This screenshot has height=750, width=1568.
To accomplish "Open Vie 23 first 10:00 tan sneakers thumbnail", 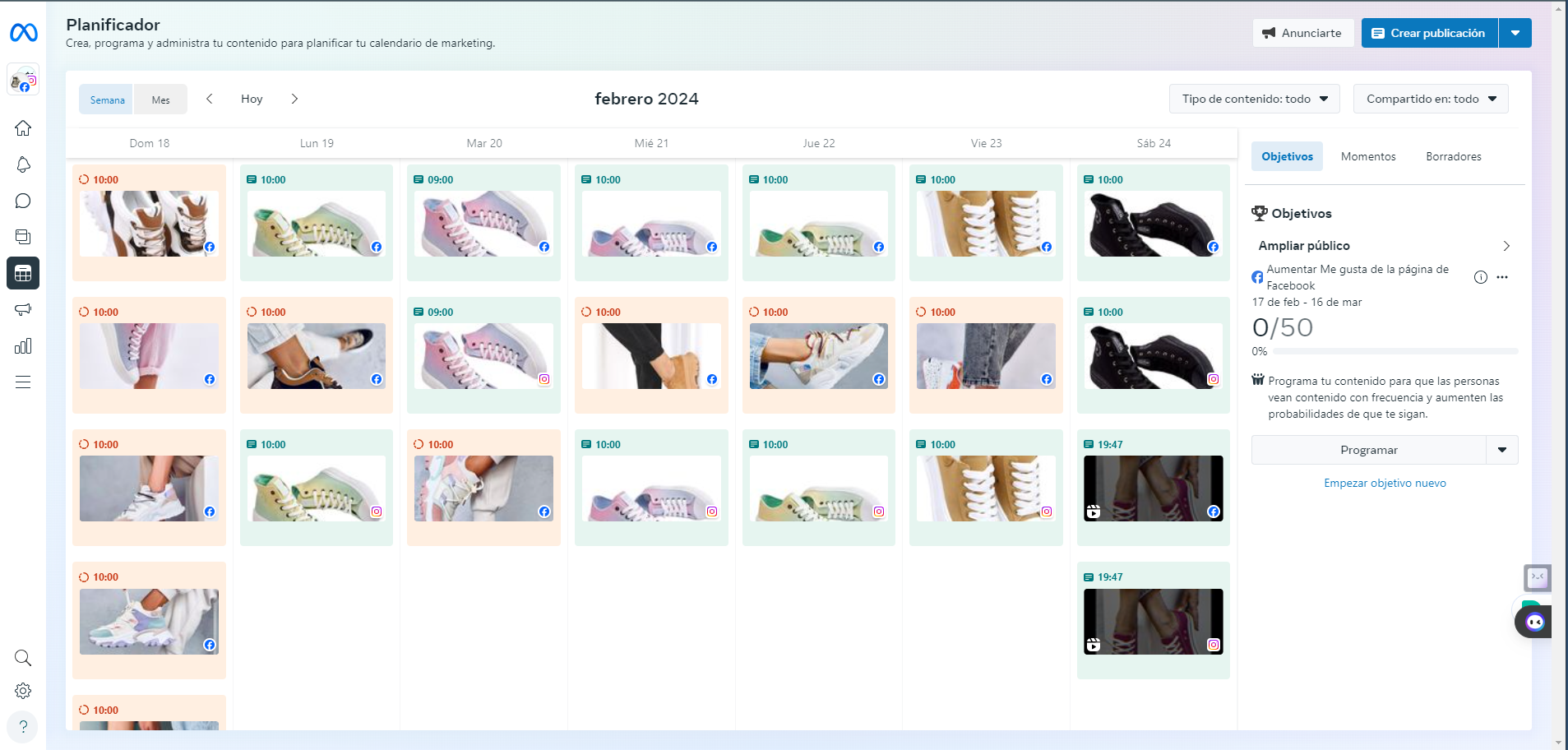I will coord(986,224).
